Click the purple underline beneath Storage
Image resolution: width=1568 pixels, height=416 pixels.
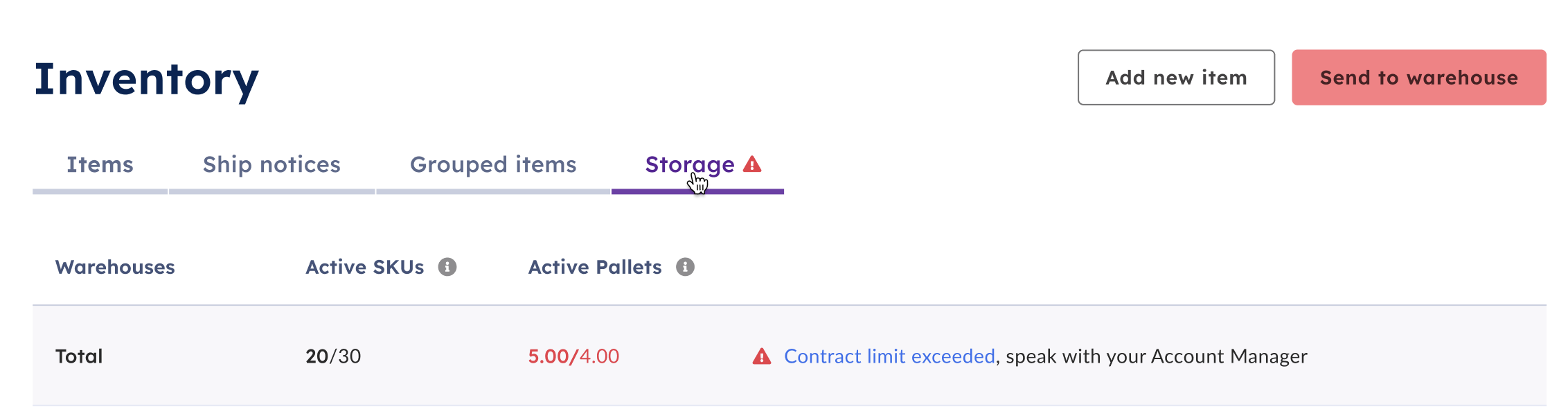(x=697, y=191)
